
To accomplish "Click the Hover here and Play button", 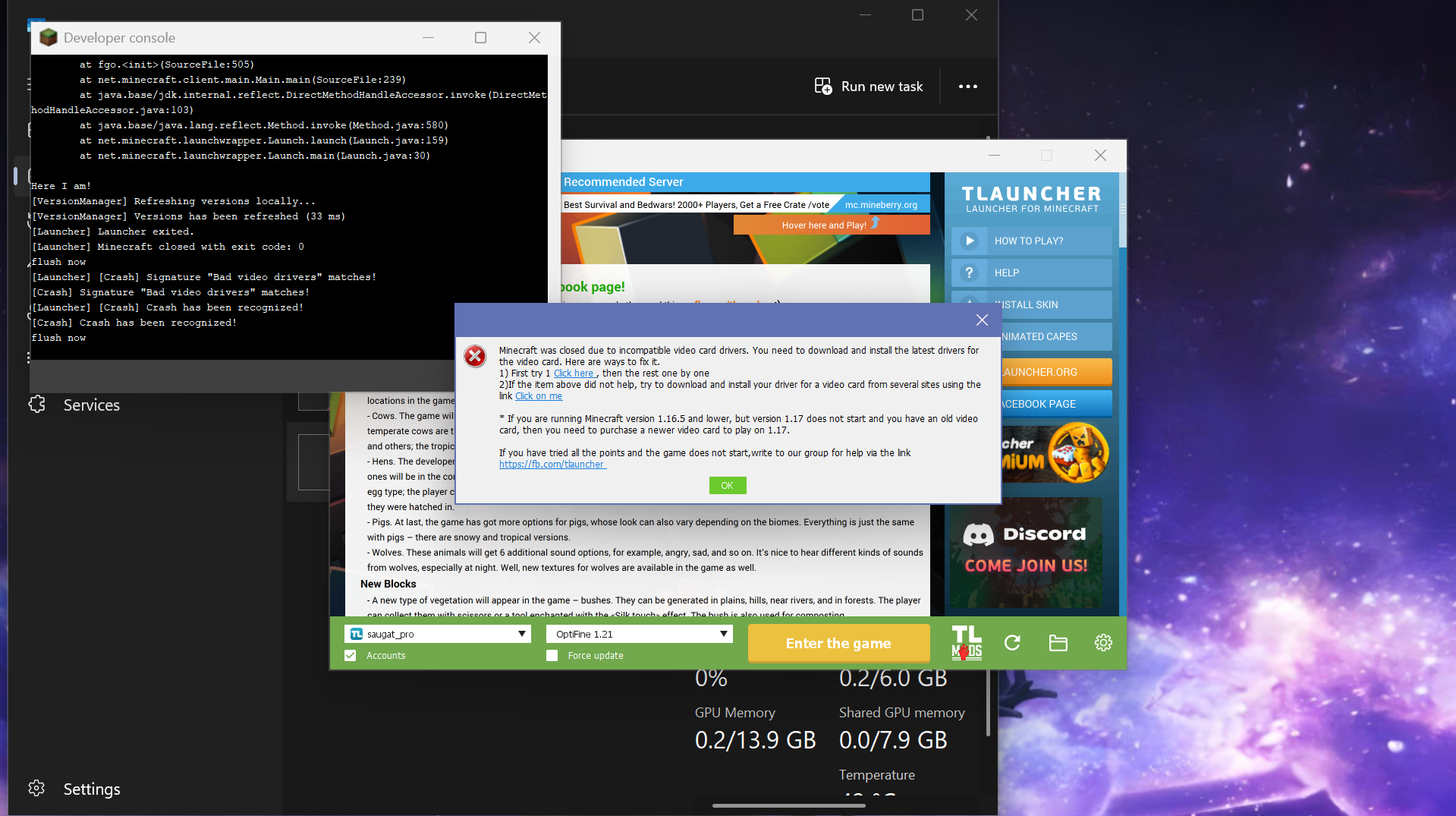I will tap(832, 225).
